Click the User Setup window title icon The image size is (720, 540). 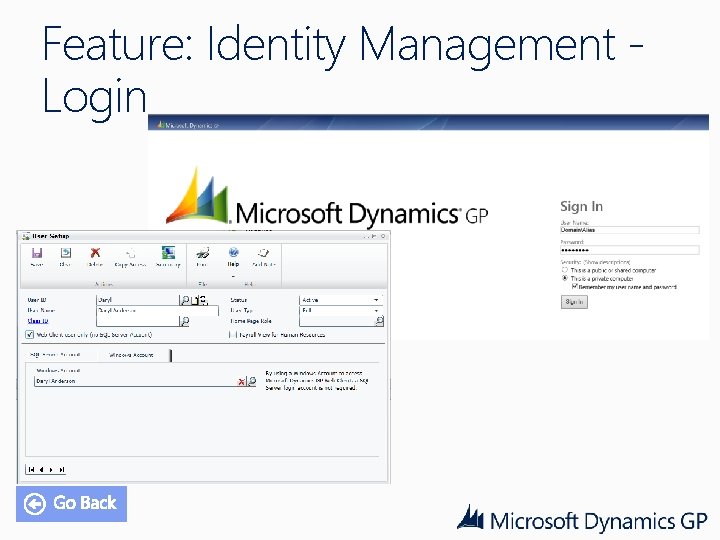point(26,236)
